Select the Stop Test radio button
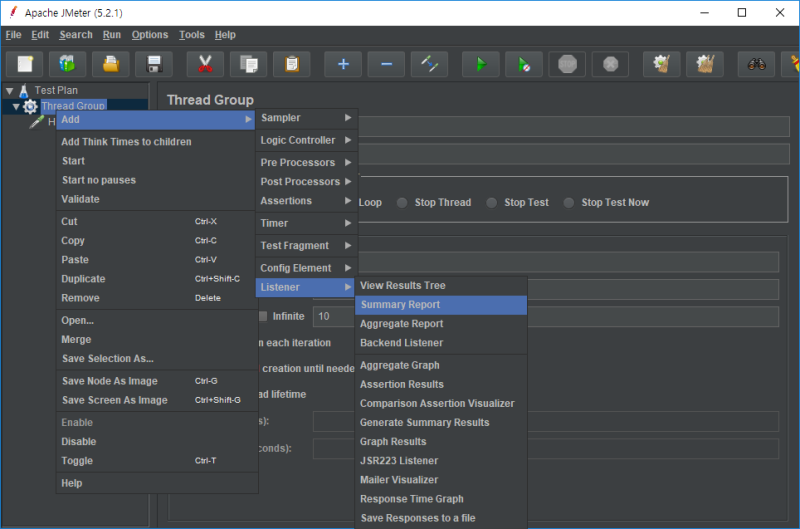Image resolution: width=800 pixels, height=529 pixels. click(x=491, y=203)
